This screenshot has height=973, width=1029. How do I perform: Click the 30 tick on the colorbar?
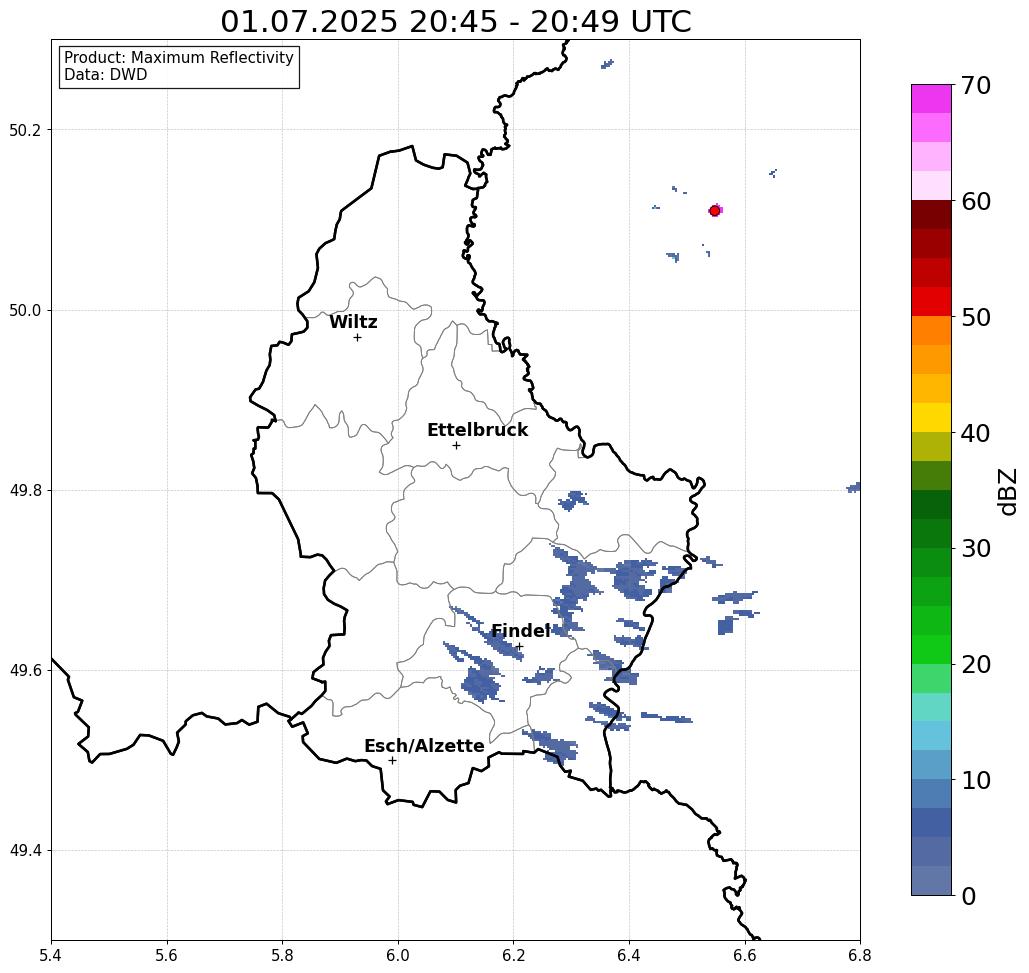(x=975, y=549)
